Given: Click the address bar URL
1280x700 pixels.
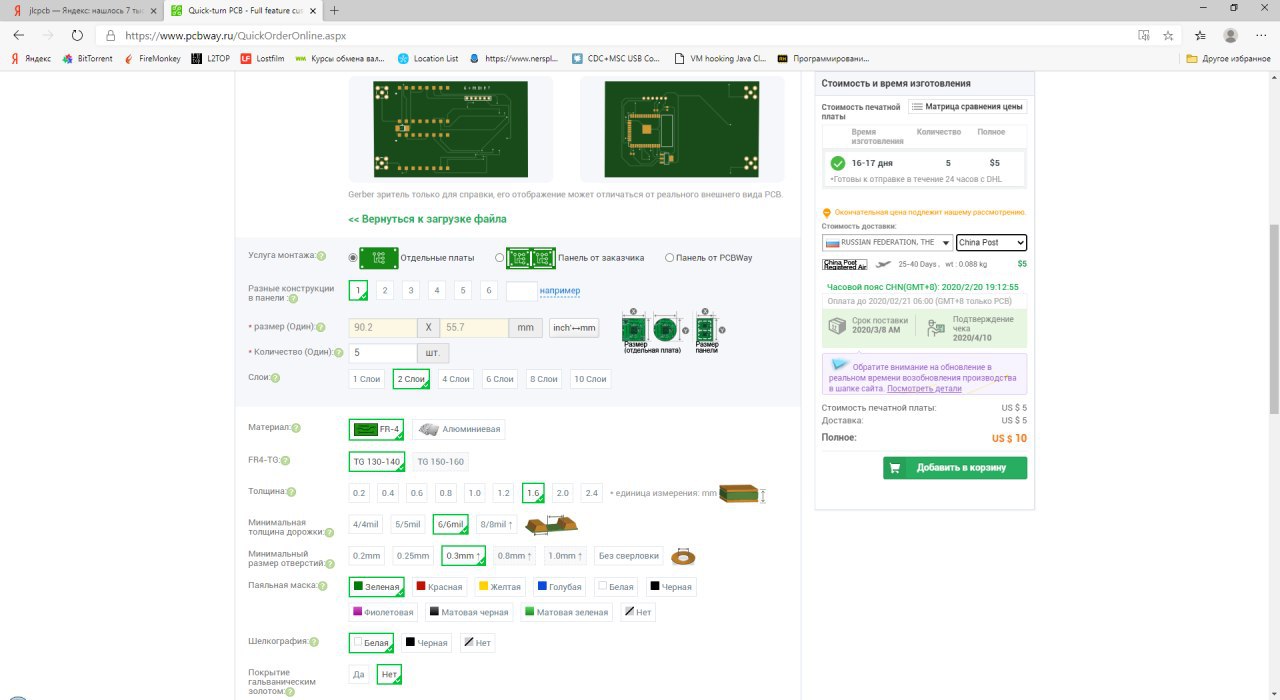Looking at the screenshot, I should pos(235,34).
